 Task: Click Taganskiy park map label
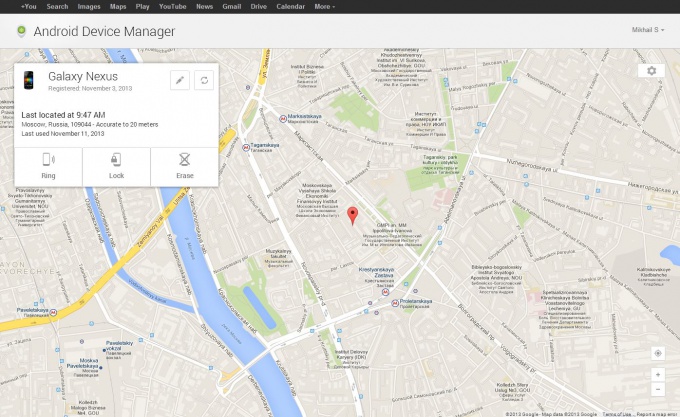click(440, 165)
